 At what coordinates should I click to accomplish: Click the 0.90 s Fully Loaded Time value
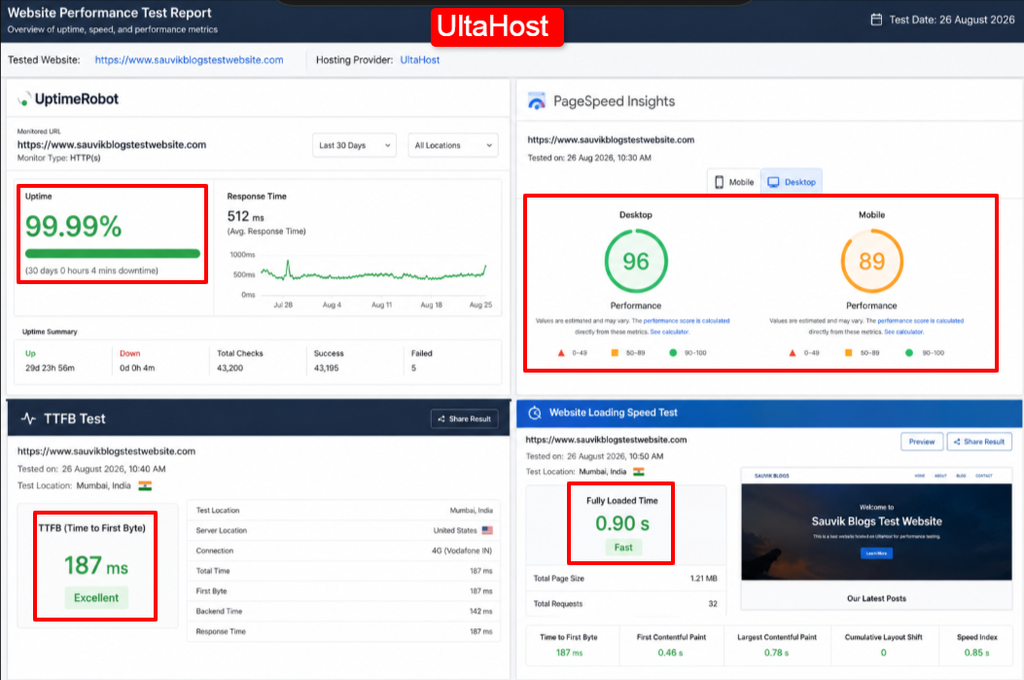622,523
